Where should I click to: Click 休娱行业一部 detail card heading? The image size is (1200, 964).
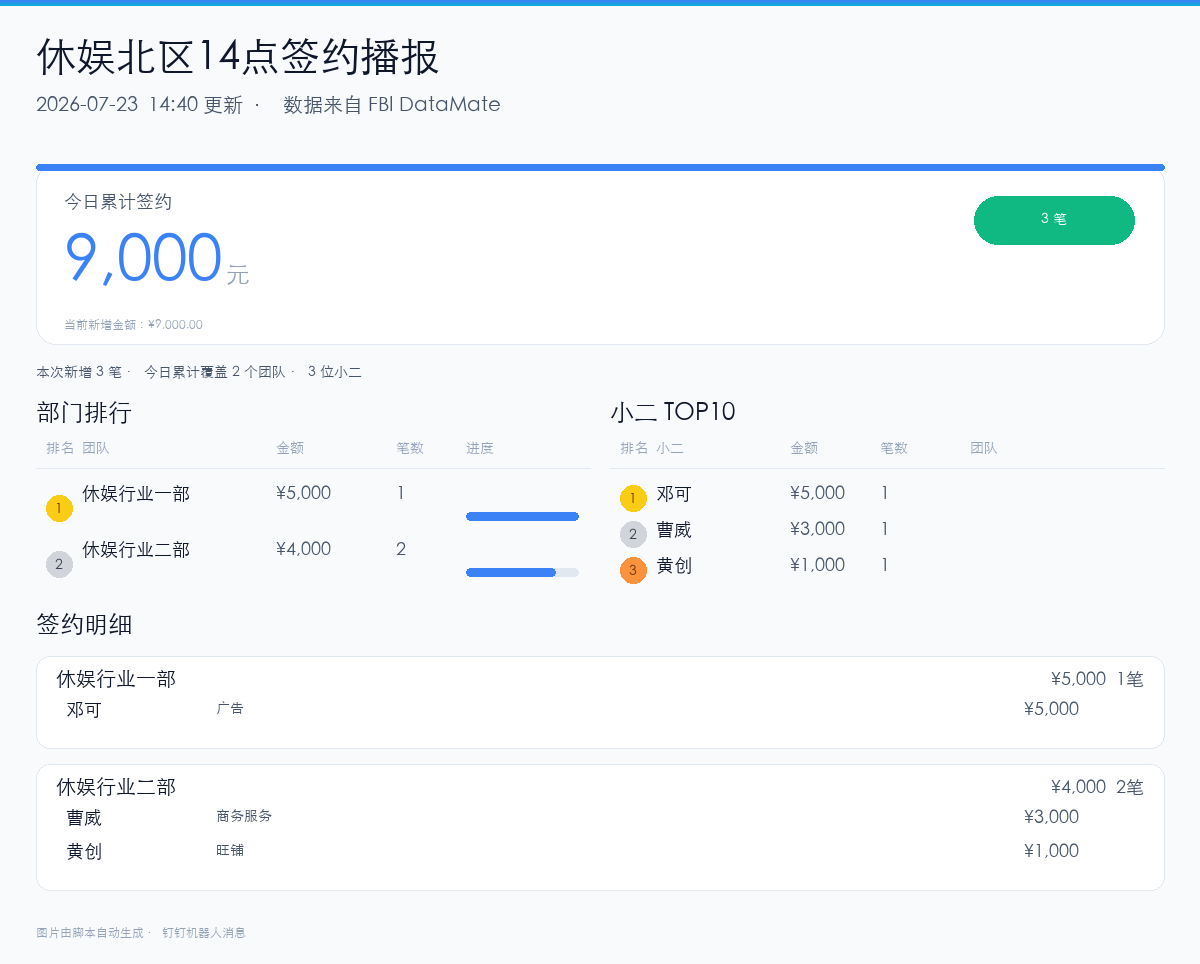(x=116, y=679)
